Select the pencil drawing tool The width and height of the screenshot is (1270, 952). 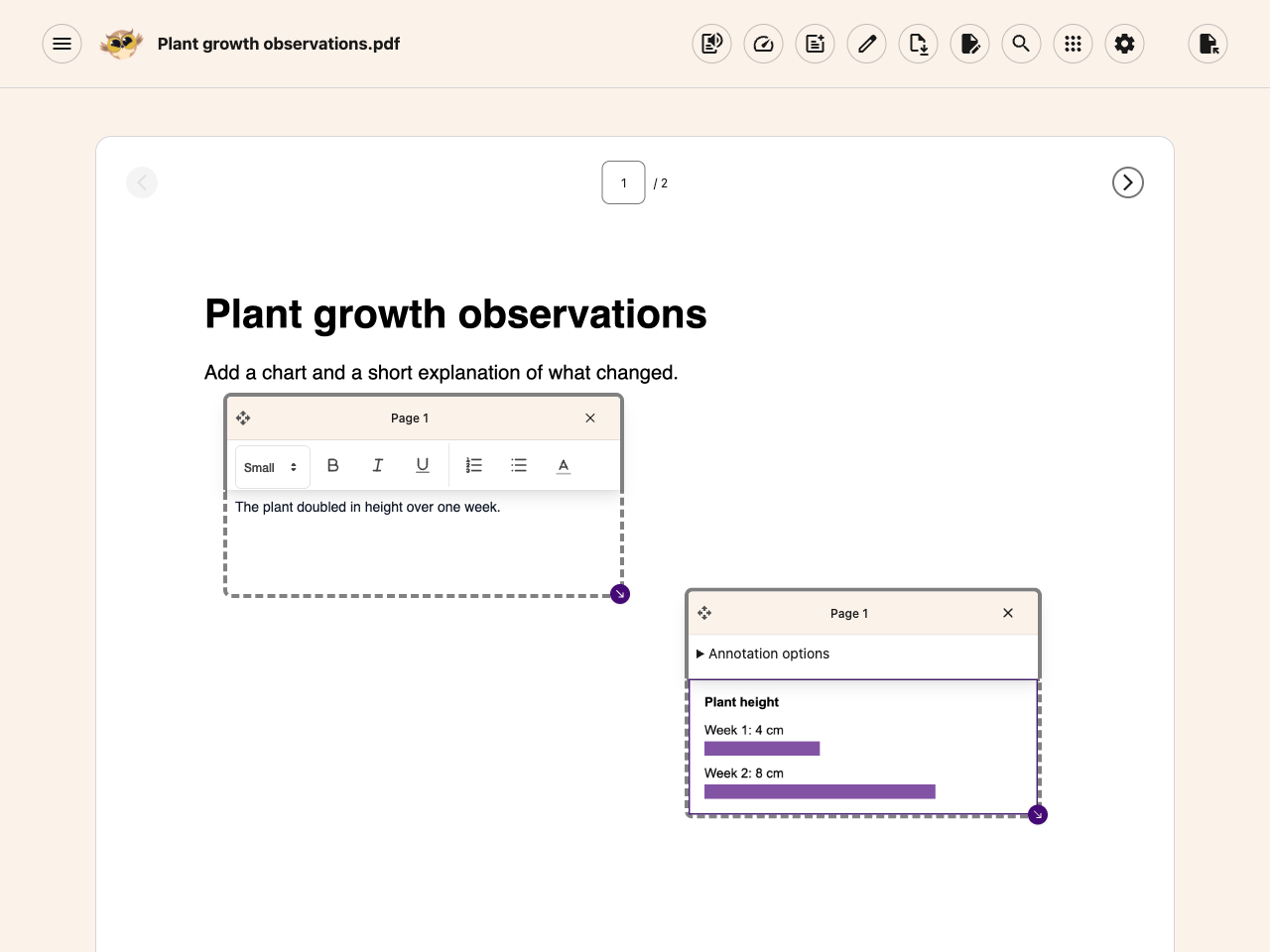pyautogui.click(x=866, y=44)
